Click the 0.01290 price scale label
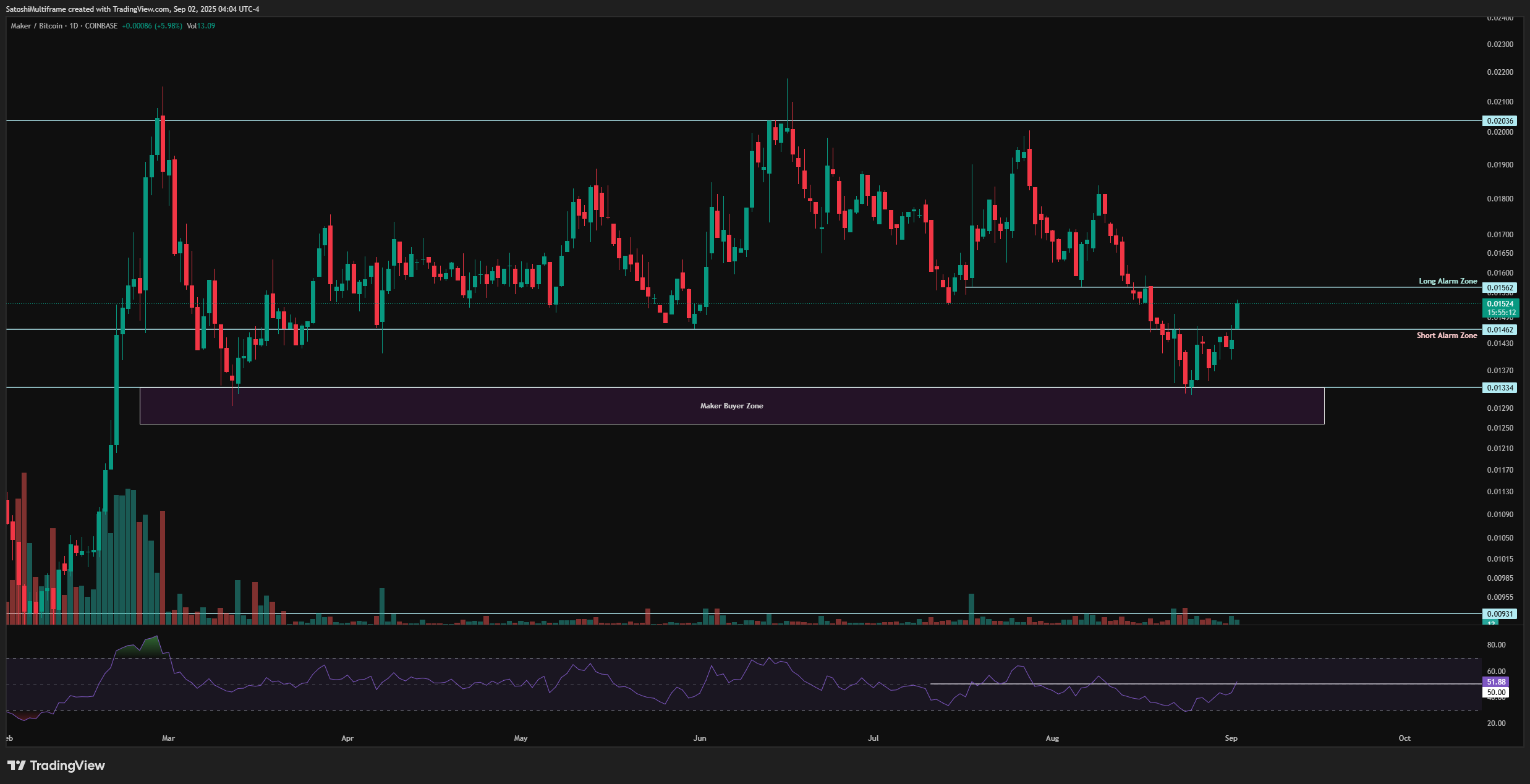Image resolution: width=1530 pixels, height=784 pixels. click(1500, 408)
